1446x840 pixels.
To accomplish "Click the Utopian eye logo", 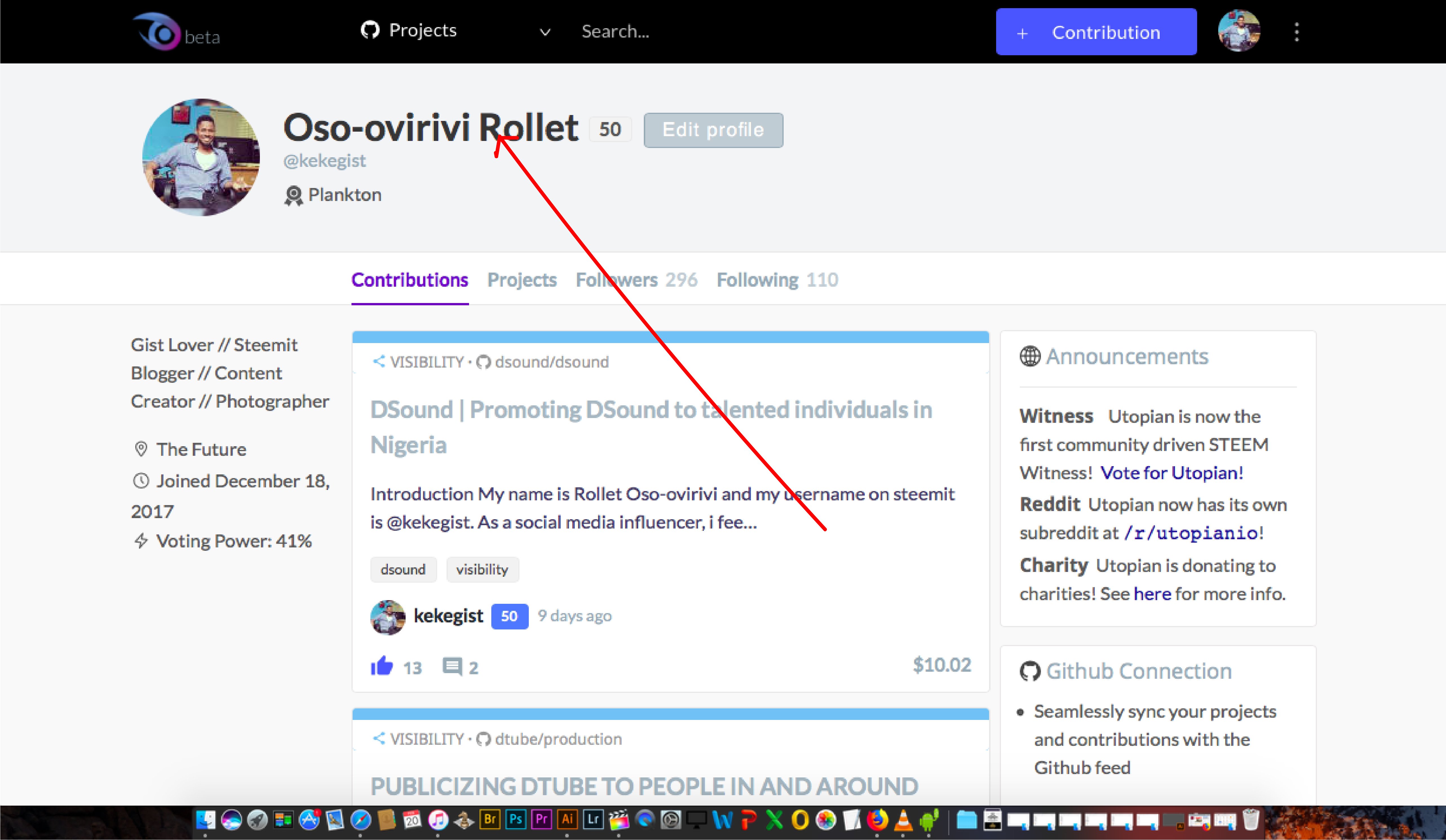I will pyautogui.click(x=157, y=31).
